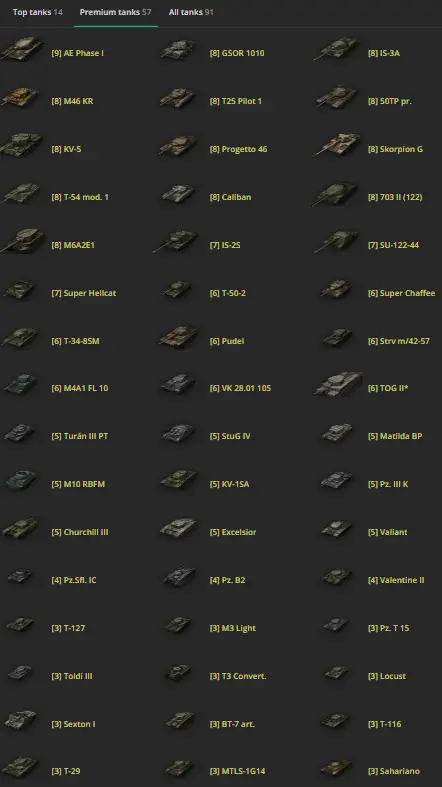Click the AE Phase I tank icon

click(x=21, y=49)
